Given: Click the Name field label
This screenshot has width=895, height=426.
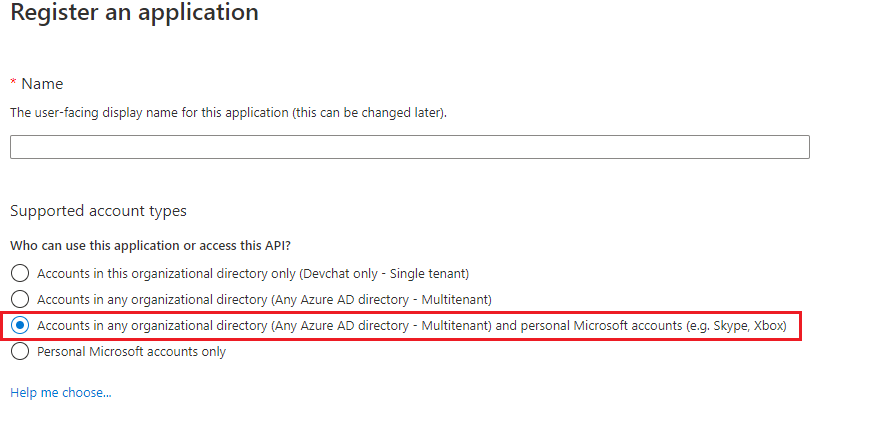Looking at the screenshot, I should tap(42, 83).
